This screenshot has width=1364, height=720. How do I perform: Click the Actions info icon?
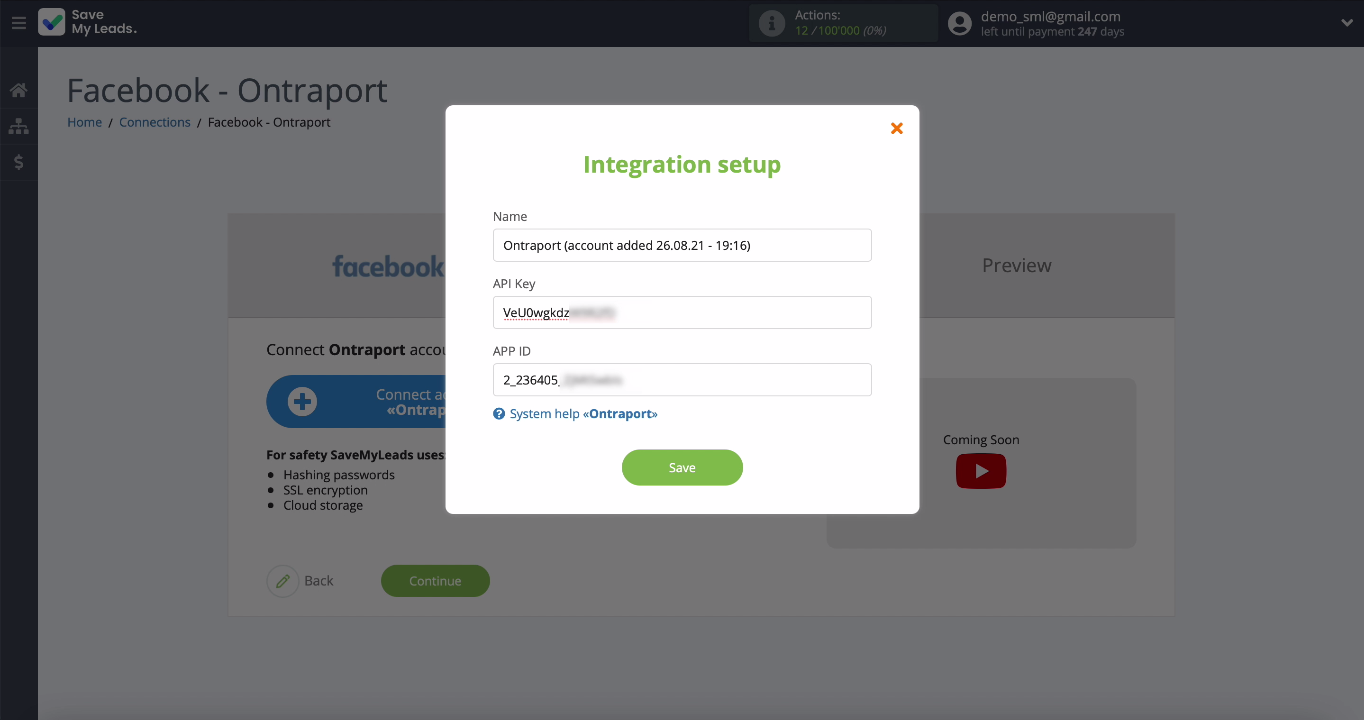click(772, 23)
